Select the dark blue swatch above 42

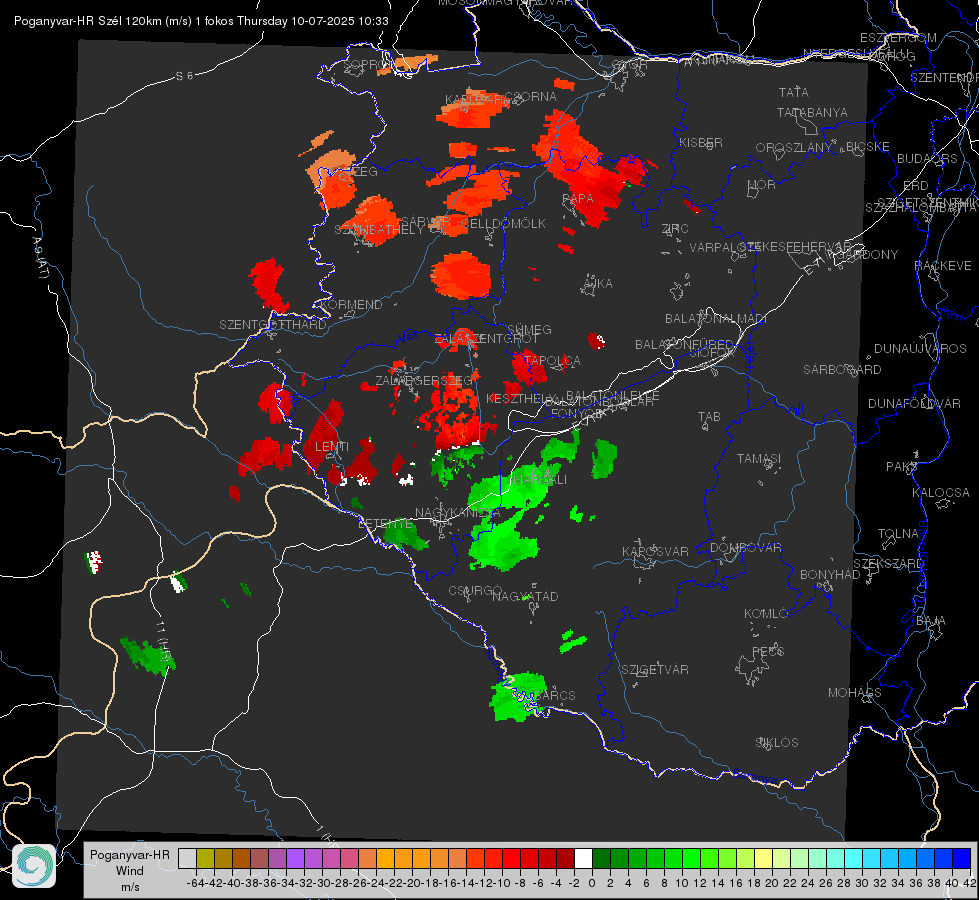point(962,858)
